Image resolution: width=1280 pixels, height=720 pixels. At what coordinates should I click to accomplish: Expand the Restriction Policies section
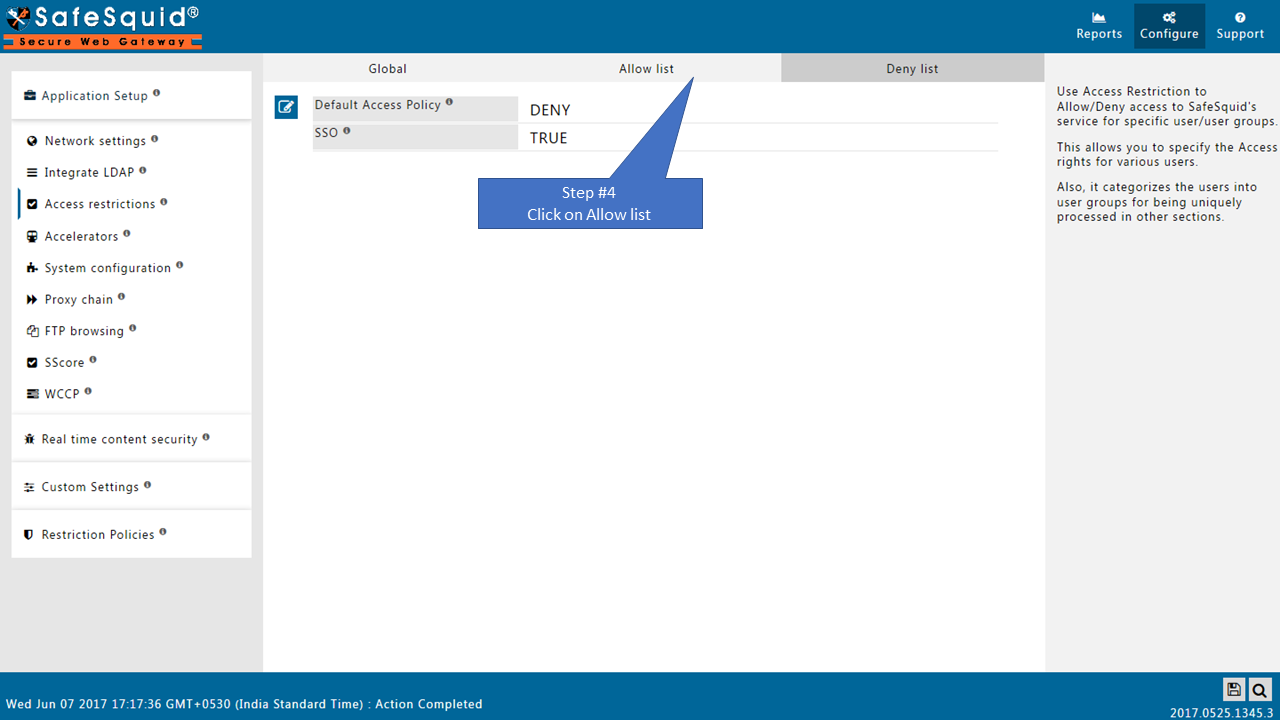point(98,535)
